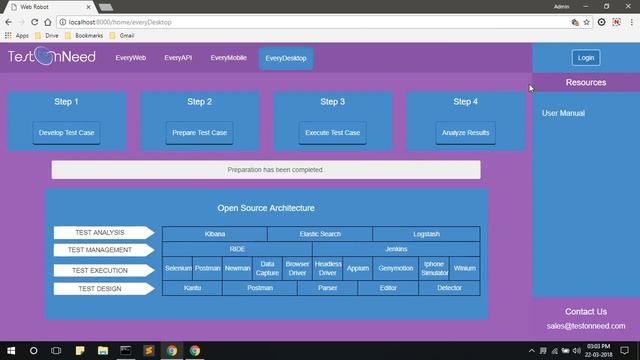Click the Winium cell

coord(464,268)
